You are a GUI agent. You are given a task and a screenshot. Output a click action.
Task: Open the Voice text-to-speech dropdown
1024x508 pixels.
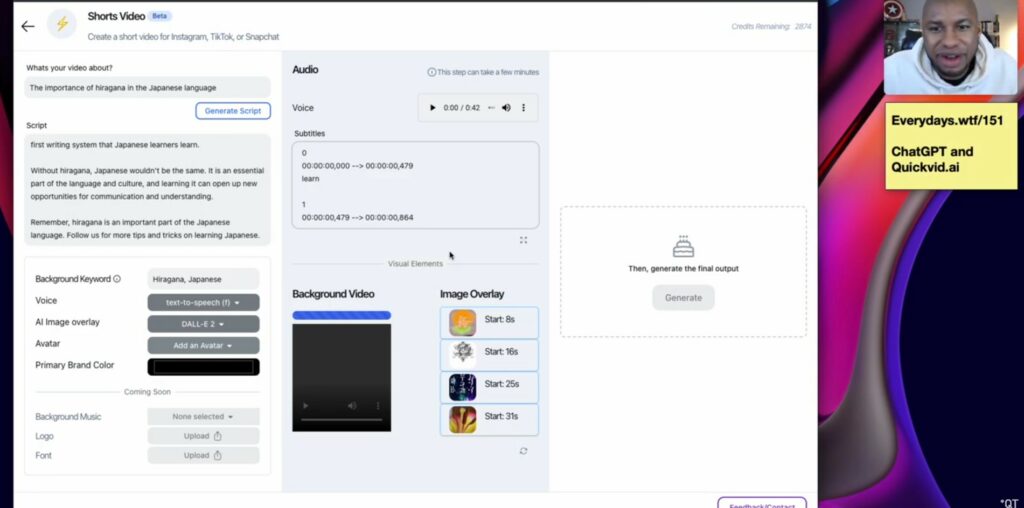(x=203, y=302)
